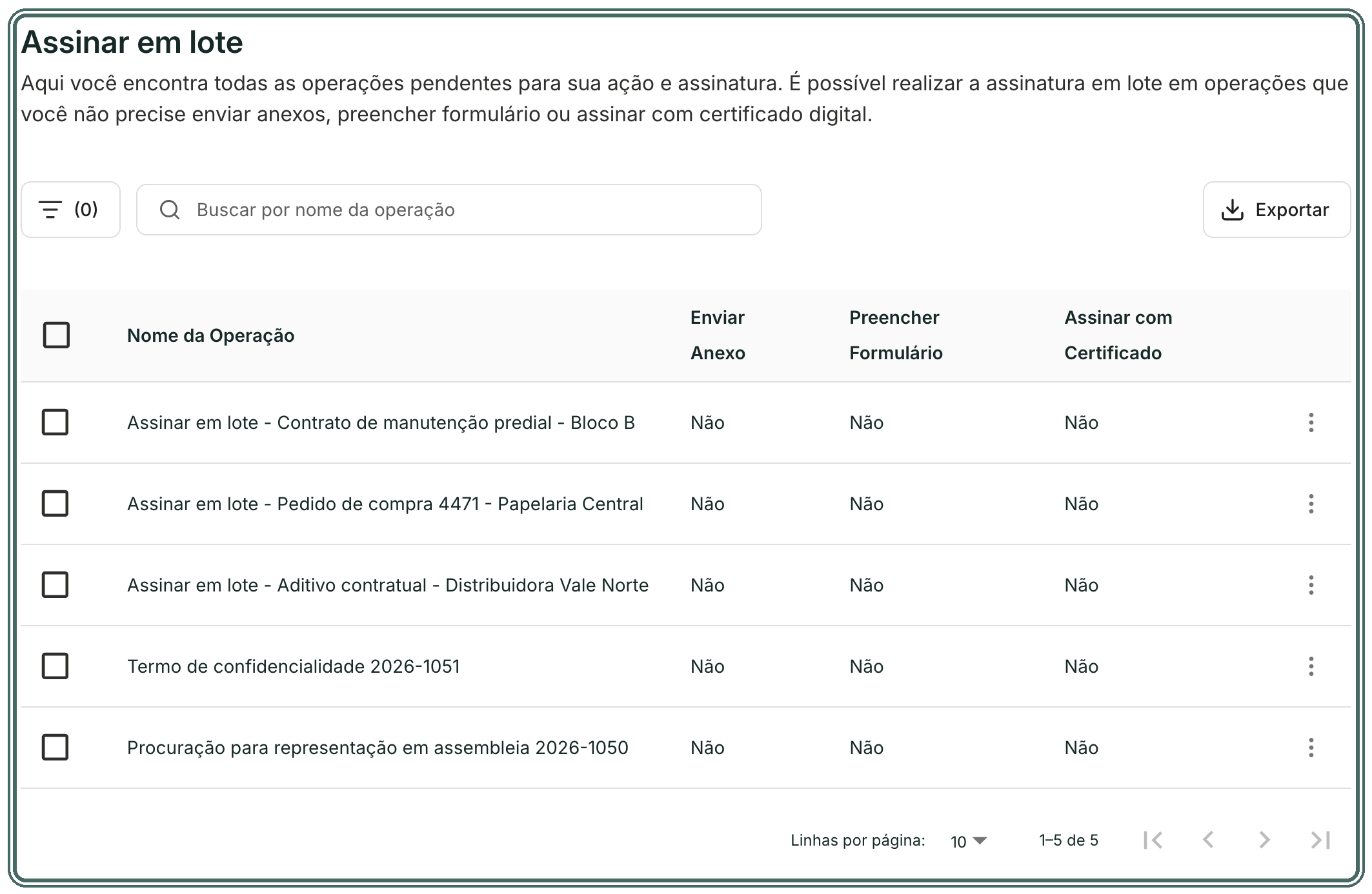The width and height of the screenshot is (1372, 894).
Task: Click the Assinar em lote page heading
Action: [132, 43]
